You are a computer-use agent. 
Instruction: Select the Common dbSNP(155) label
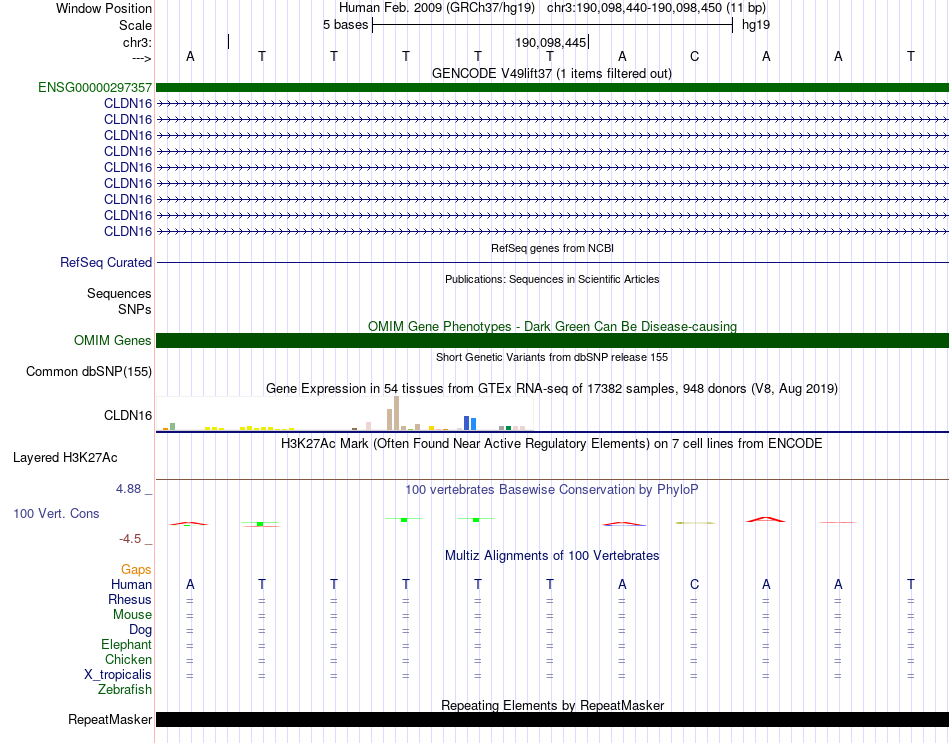coord(89,372)
